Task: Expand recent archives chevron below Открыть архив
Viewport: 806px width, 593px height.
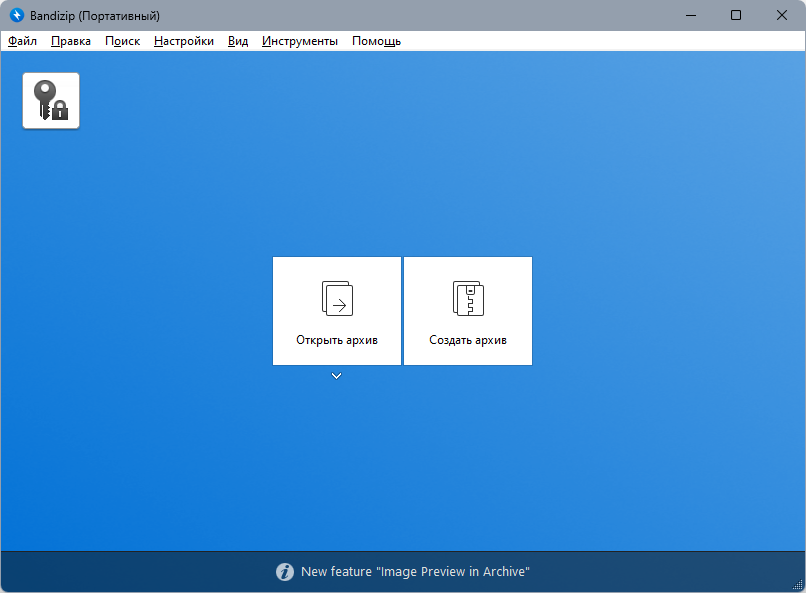Action: pyautogui.click(x=337, y=376)
